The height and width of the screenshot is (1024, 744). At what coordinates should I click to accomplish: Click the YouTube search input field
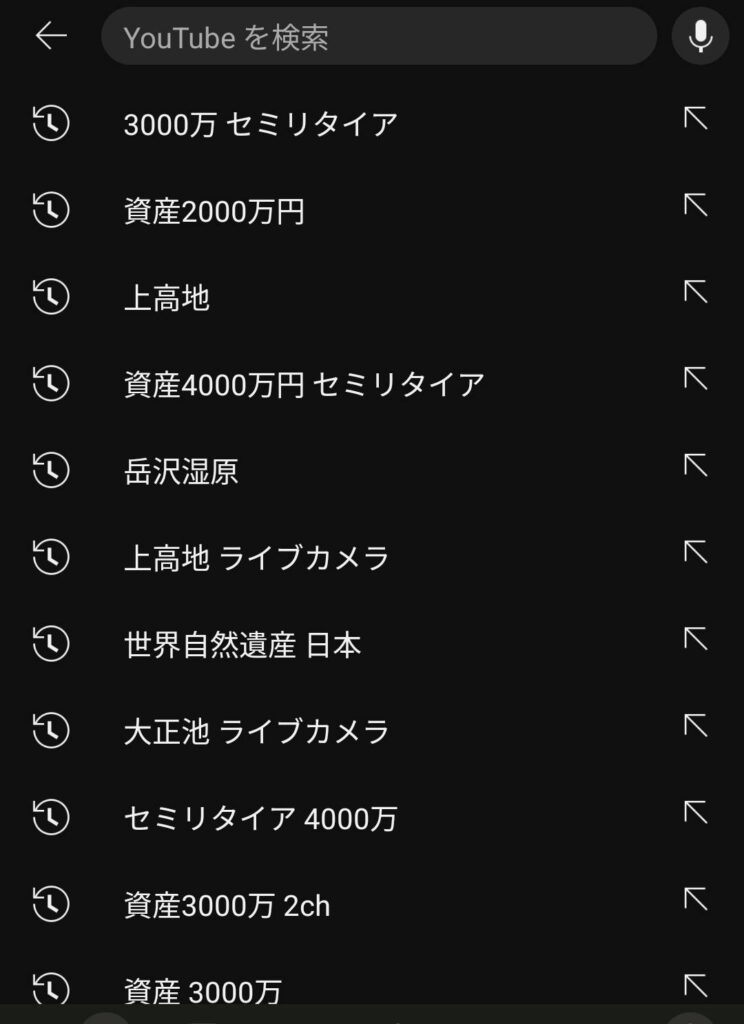[x=378, y=37]
